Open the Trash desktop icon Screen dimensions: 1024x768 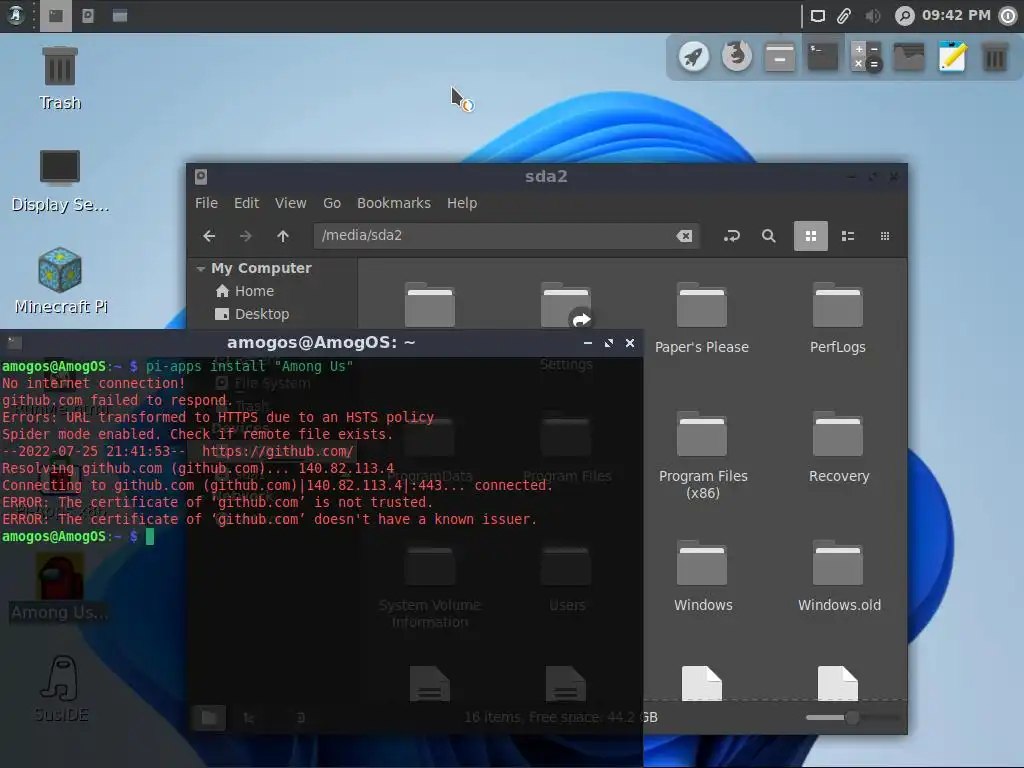[x=59, y=78]
